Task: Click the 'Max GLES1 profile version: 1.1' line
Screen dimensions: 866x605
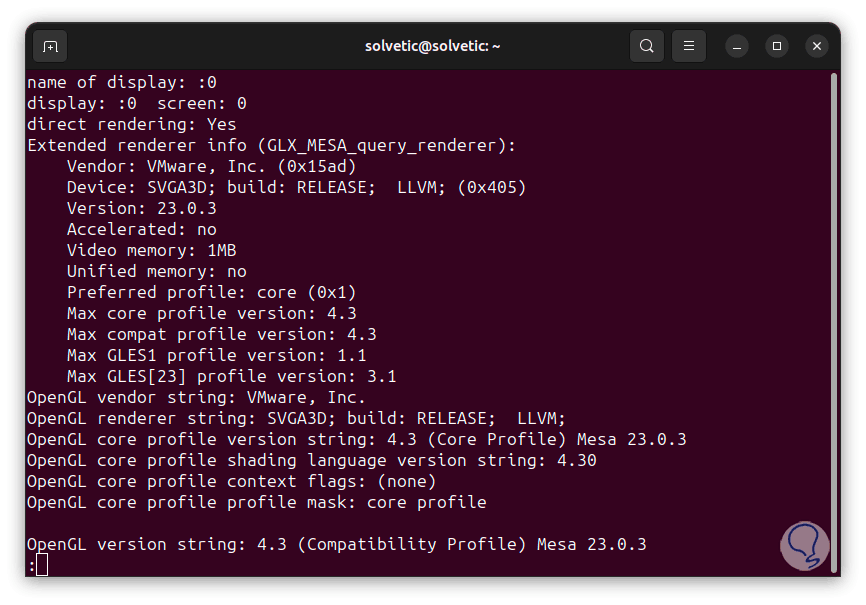Action: (x=216, y=355)
